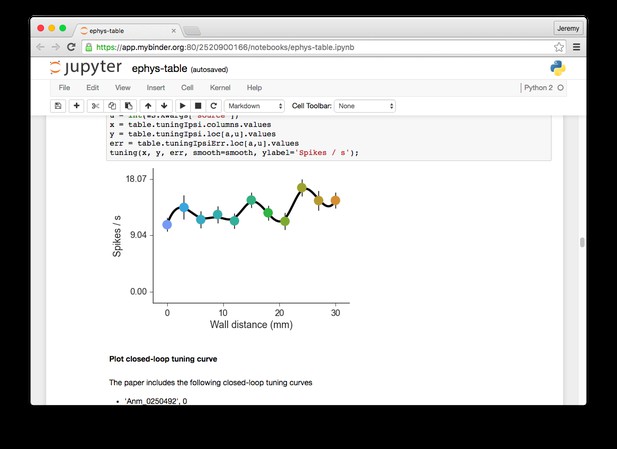Click the 'Anm_0250492', 0 list item

(x=156, y=401)
